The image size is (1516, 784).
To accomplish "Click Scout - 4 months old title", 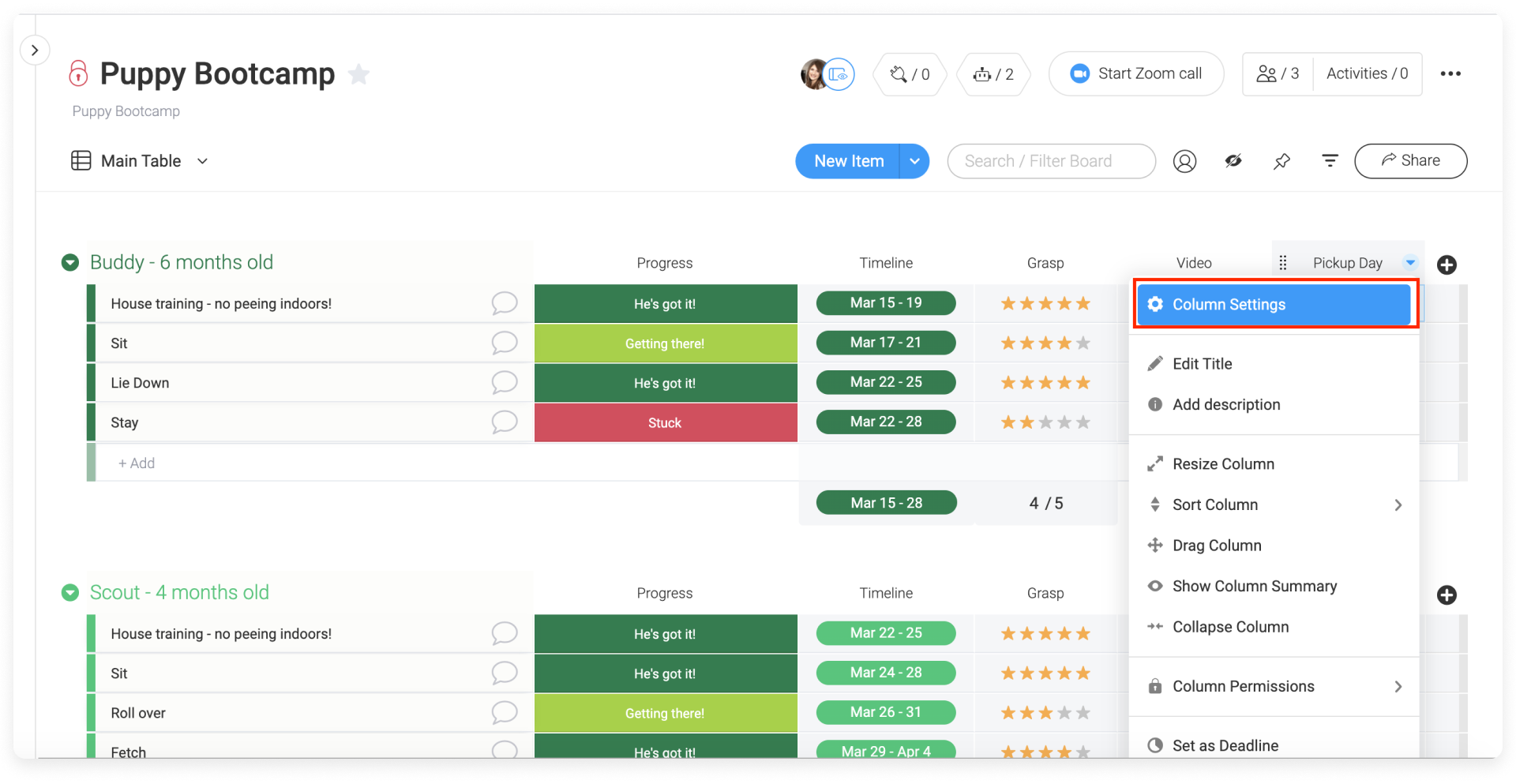I will pyautogui.click(x=179, y=592).
